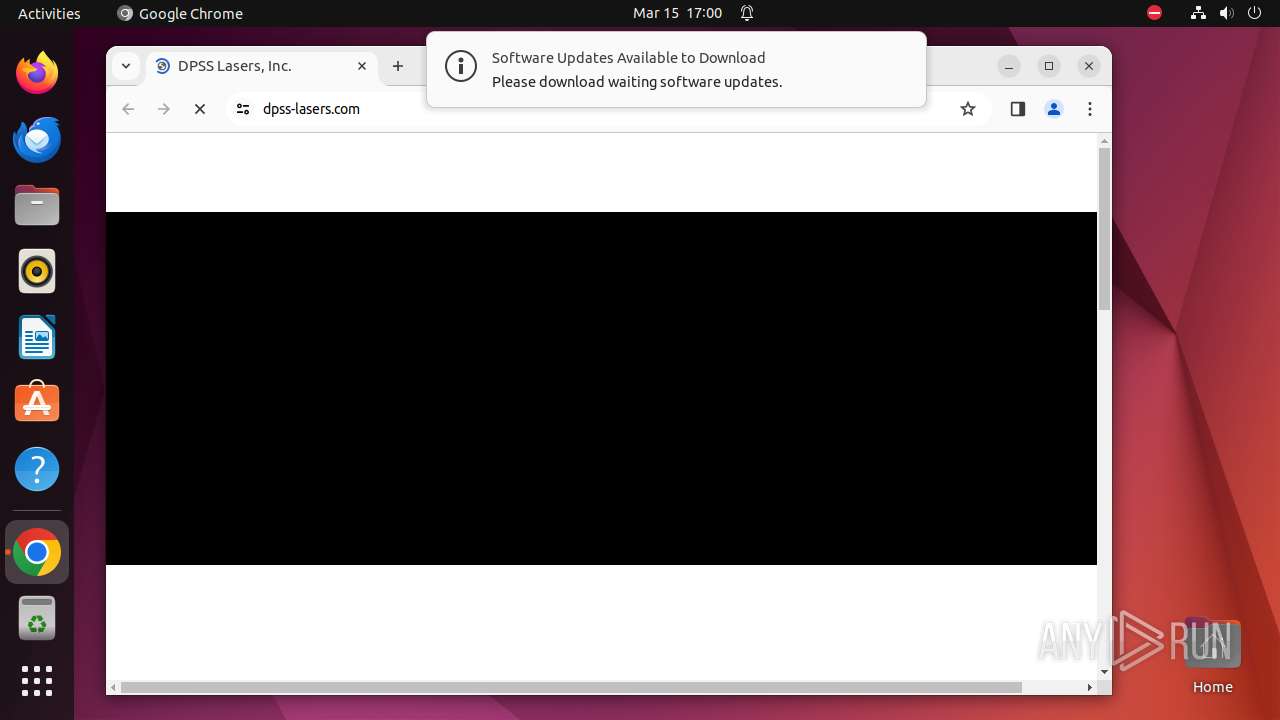Viewport: 1280px width, 720px height.
Task: Open the Home folder desktop icon
Action: (1212, 656)
